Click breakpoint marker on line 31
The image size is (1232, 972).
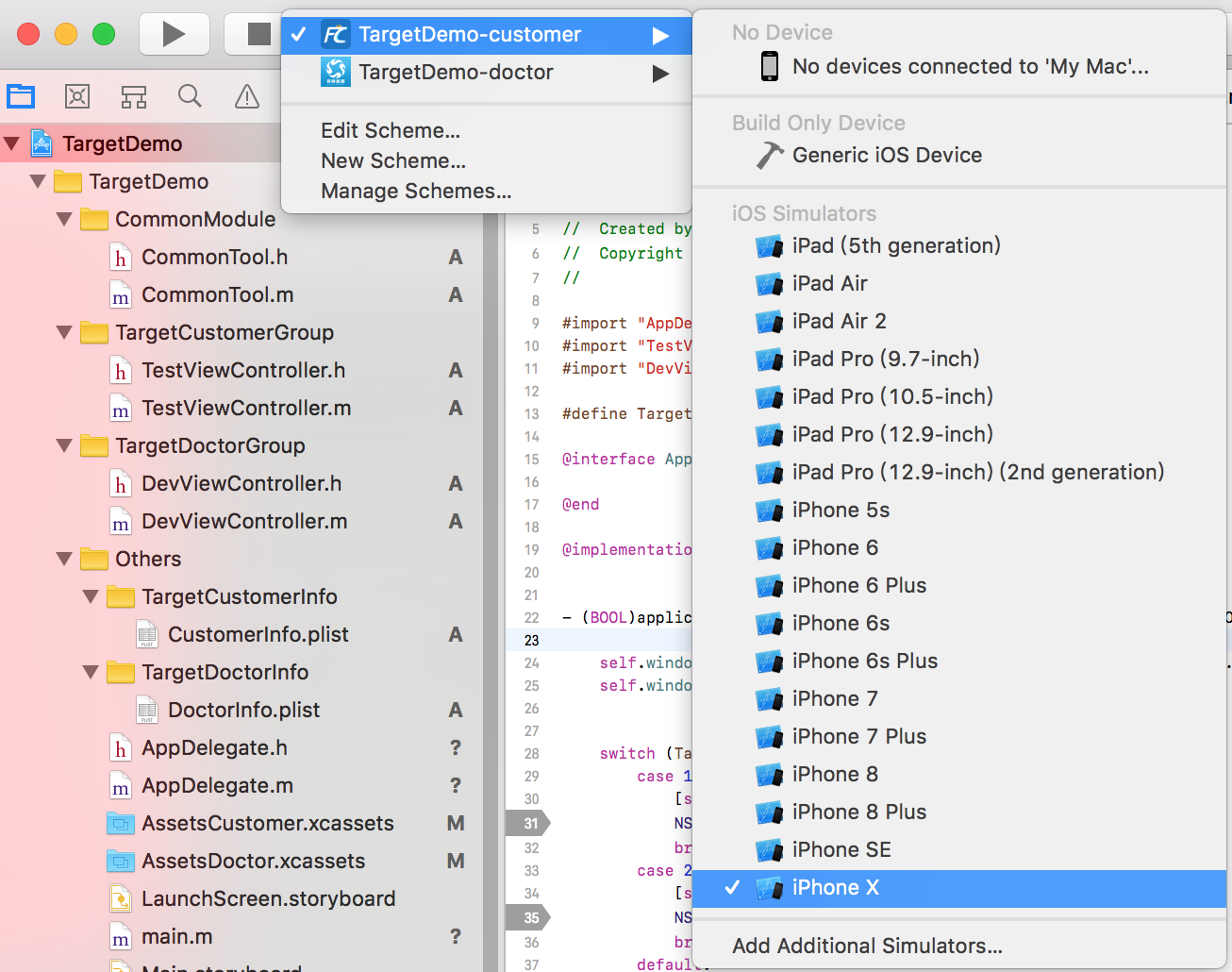pos(529,823)
